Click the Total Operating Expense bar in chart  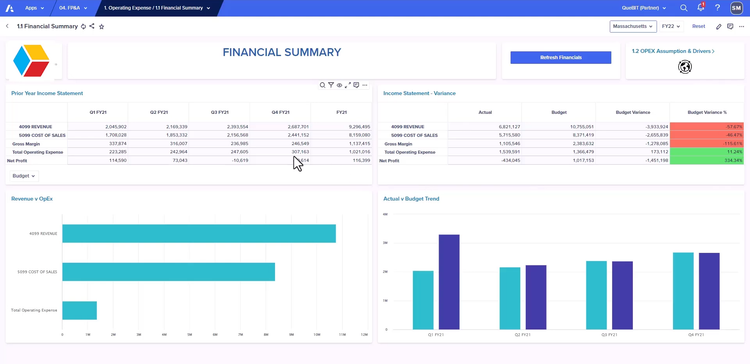(79, 310)
